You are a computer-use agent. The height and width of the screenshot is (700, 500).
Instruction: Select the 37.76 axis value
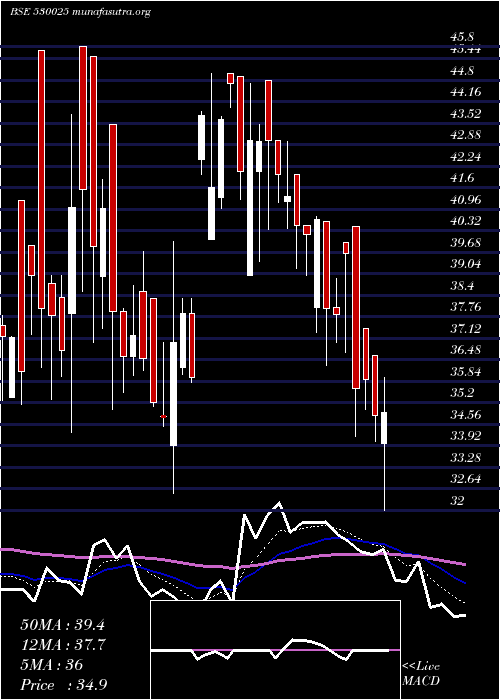[466, 306]
